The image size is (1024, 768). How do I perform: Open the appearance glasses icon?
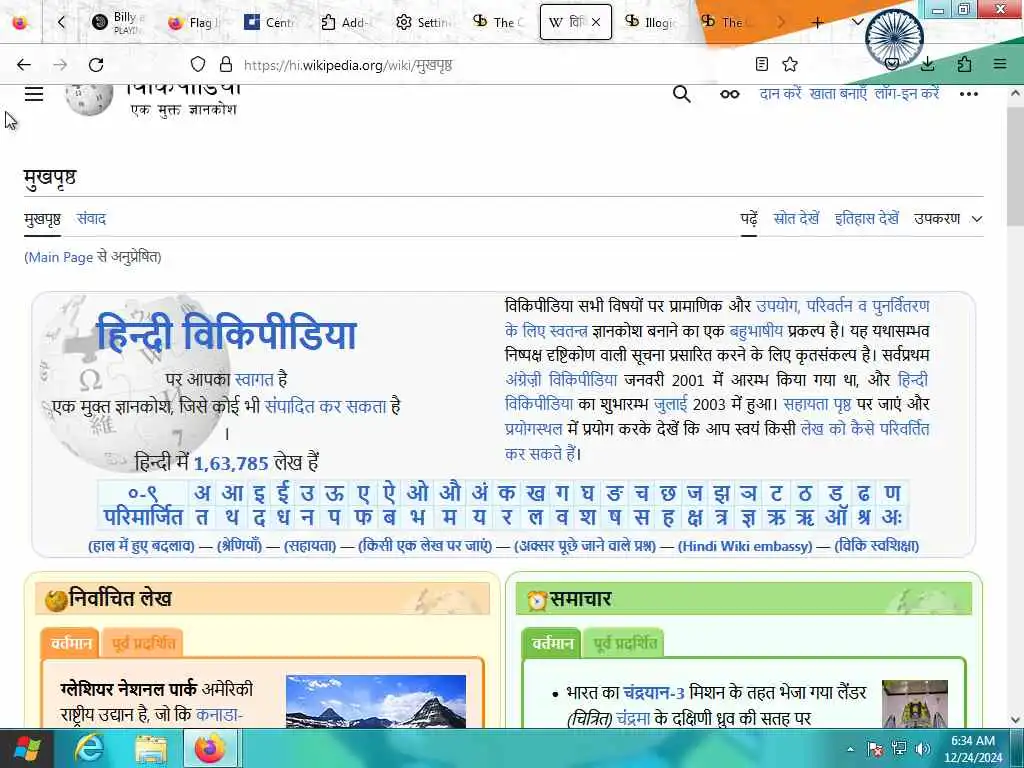729,94
